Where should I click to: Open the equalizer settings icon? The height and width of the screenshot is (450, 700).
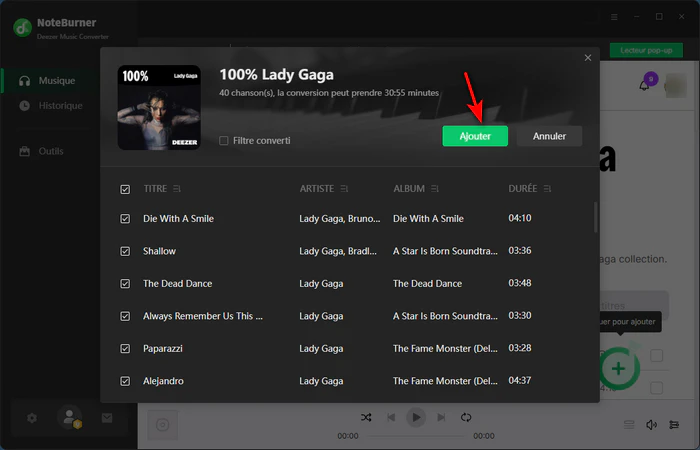[x=674, y=425]
